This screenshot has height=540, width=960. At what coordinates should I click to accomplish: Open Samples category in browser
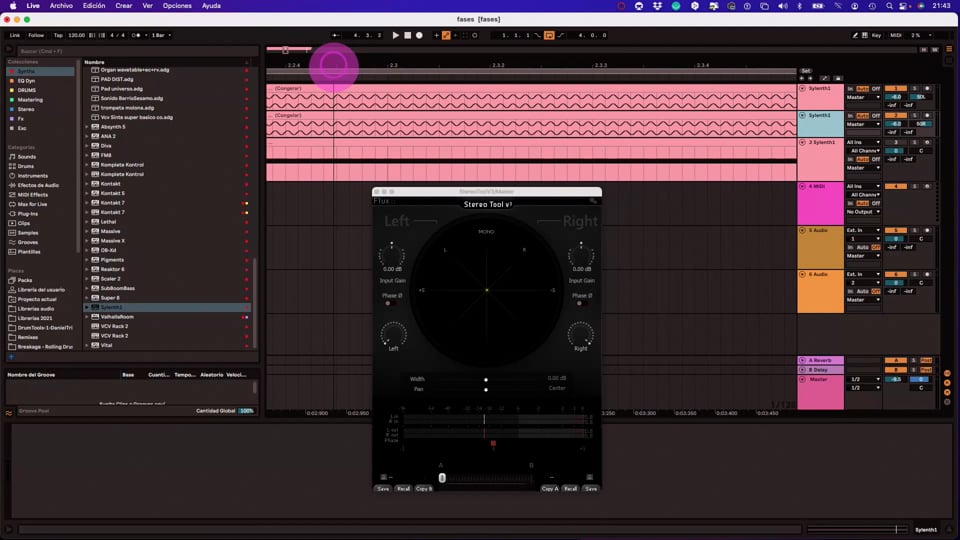point(28,233)
